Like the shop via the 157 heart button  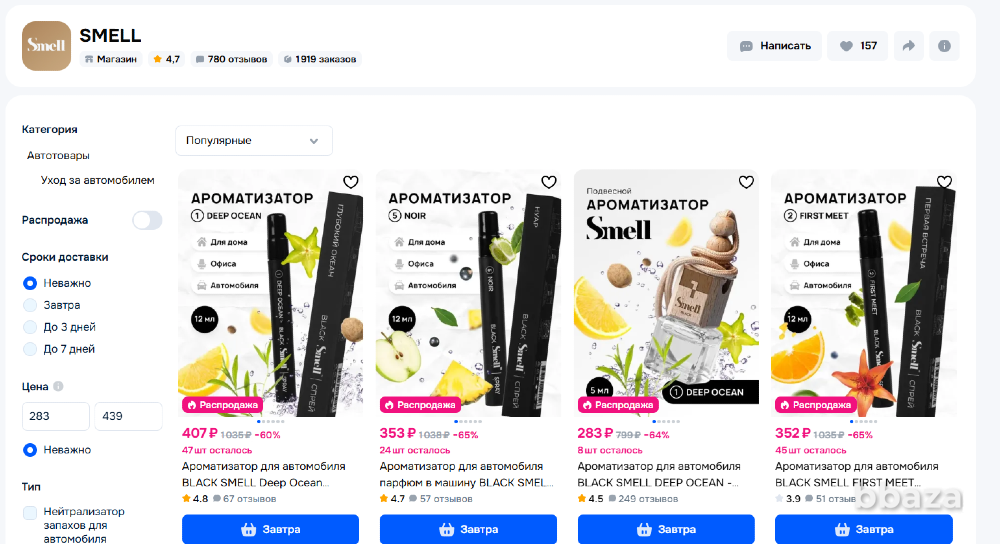[x=857, y=46]
